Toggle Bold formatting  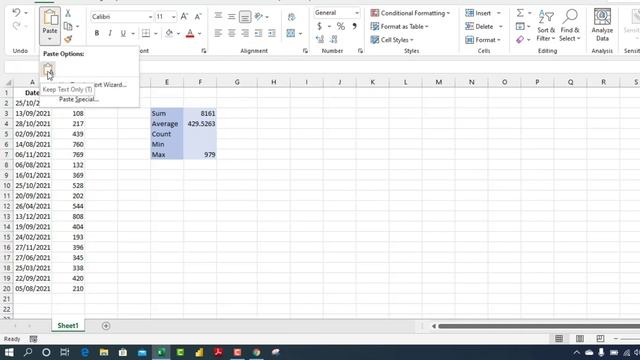tap(97, 33)
